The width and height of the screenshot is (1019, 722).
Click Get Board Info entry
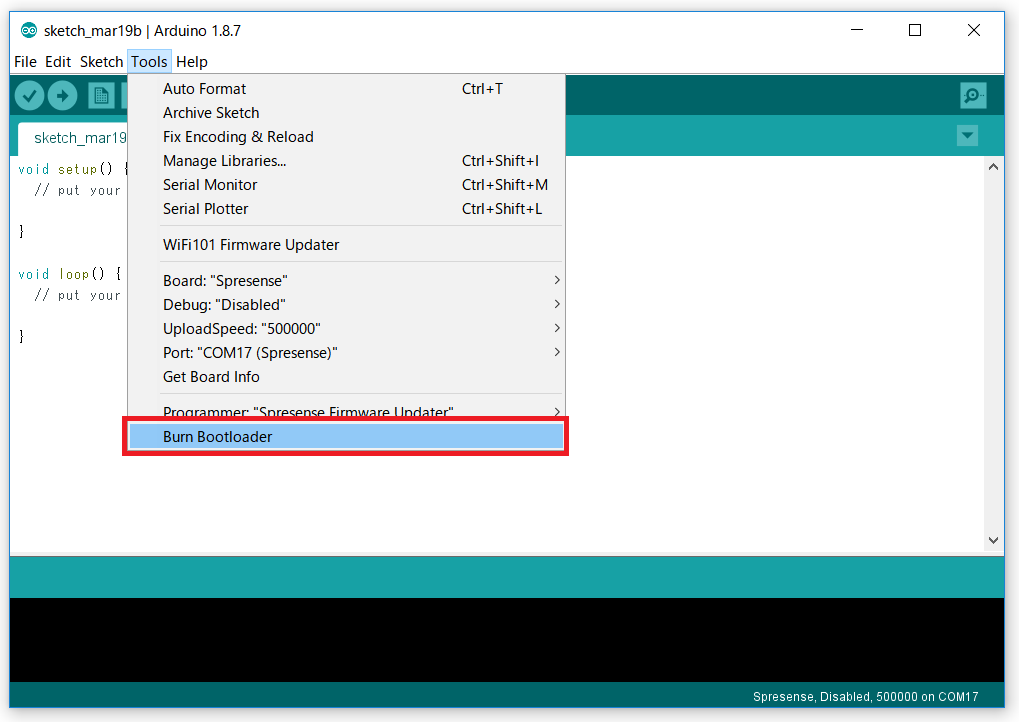pos(211,377)
